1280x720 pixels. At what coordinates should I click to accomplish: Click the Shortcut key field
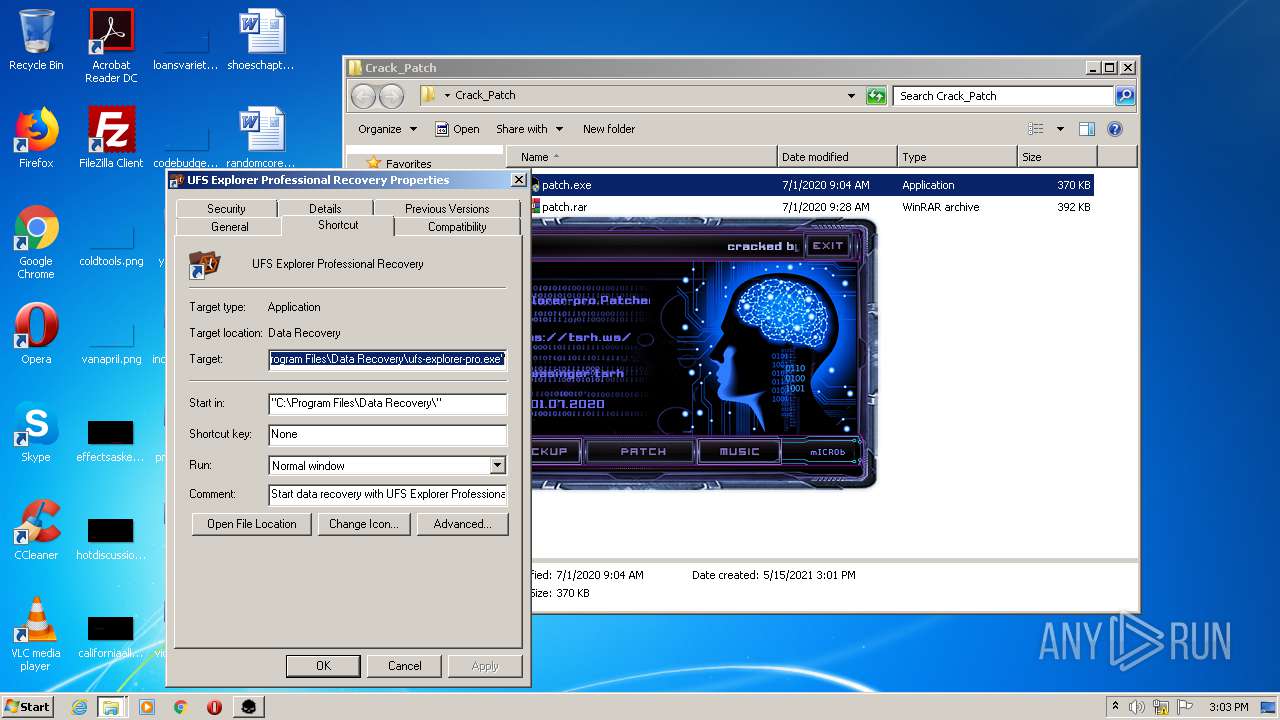(x=388, y=434)
